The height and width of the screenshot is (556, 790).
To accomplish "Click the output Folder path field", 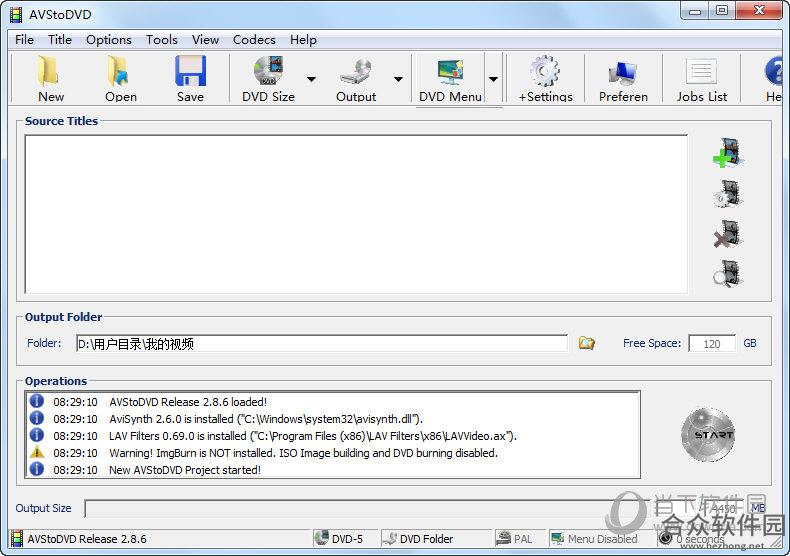I will (321, 343).
